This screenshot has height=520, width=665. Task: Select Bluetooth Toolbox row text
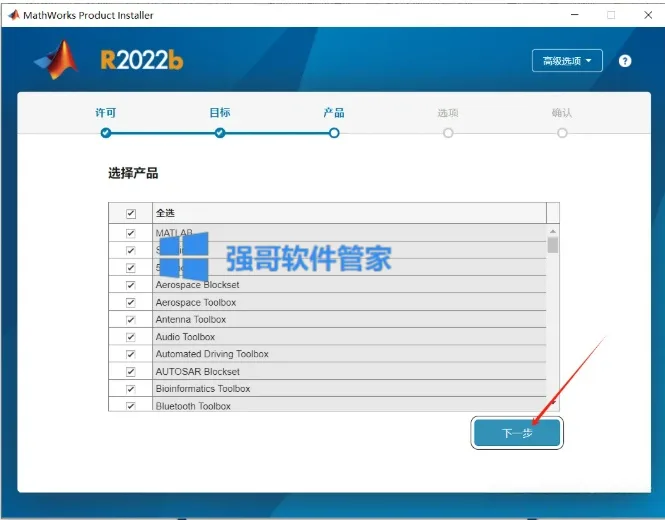pos(193,406)
